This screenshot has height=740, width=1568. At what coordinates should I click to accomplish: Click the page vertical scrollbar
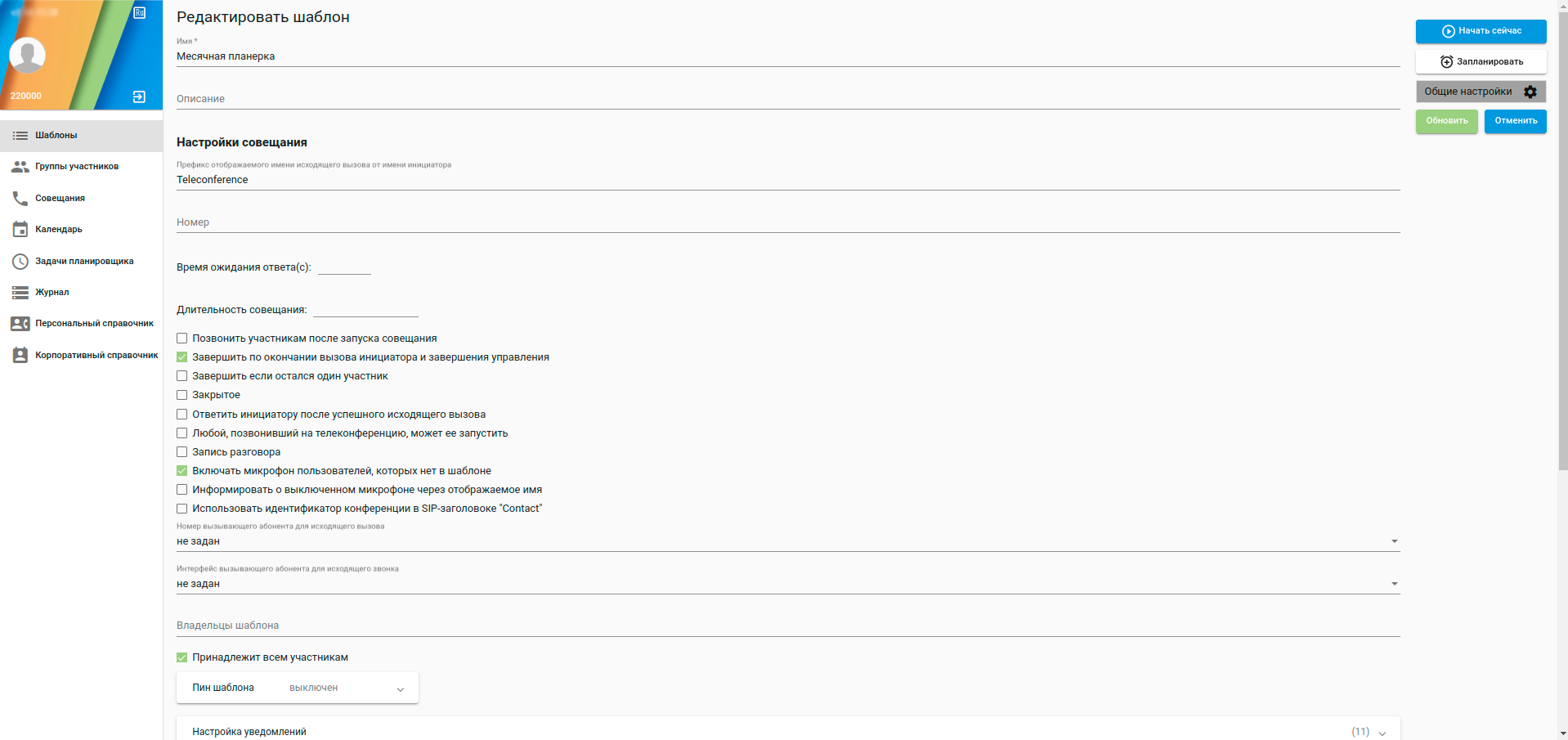pyautogui.click(x=1562, y=245)
